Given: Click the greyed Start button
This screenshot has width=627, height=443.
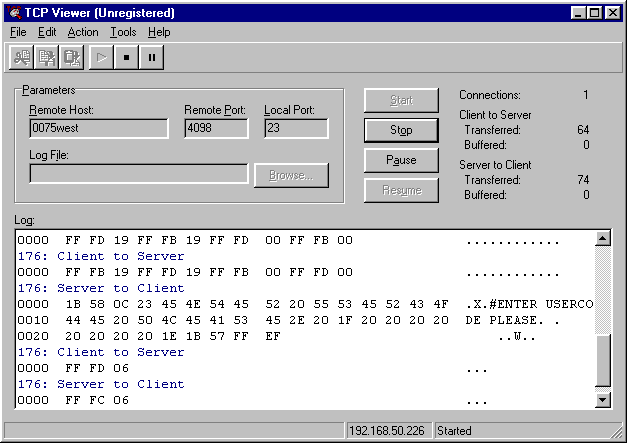Looking at the screenshot, I should 401,100.
